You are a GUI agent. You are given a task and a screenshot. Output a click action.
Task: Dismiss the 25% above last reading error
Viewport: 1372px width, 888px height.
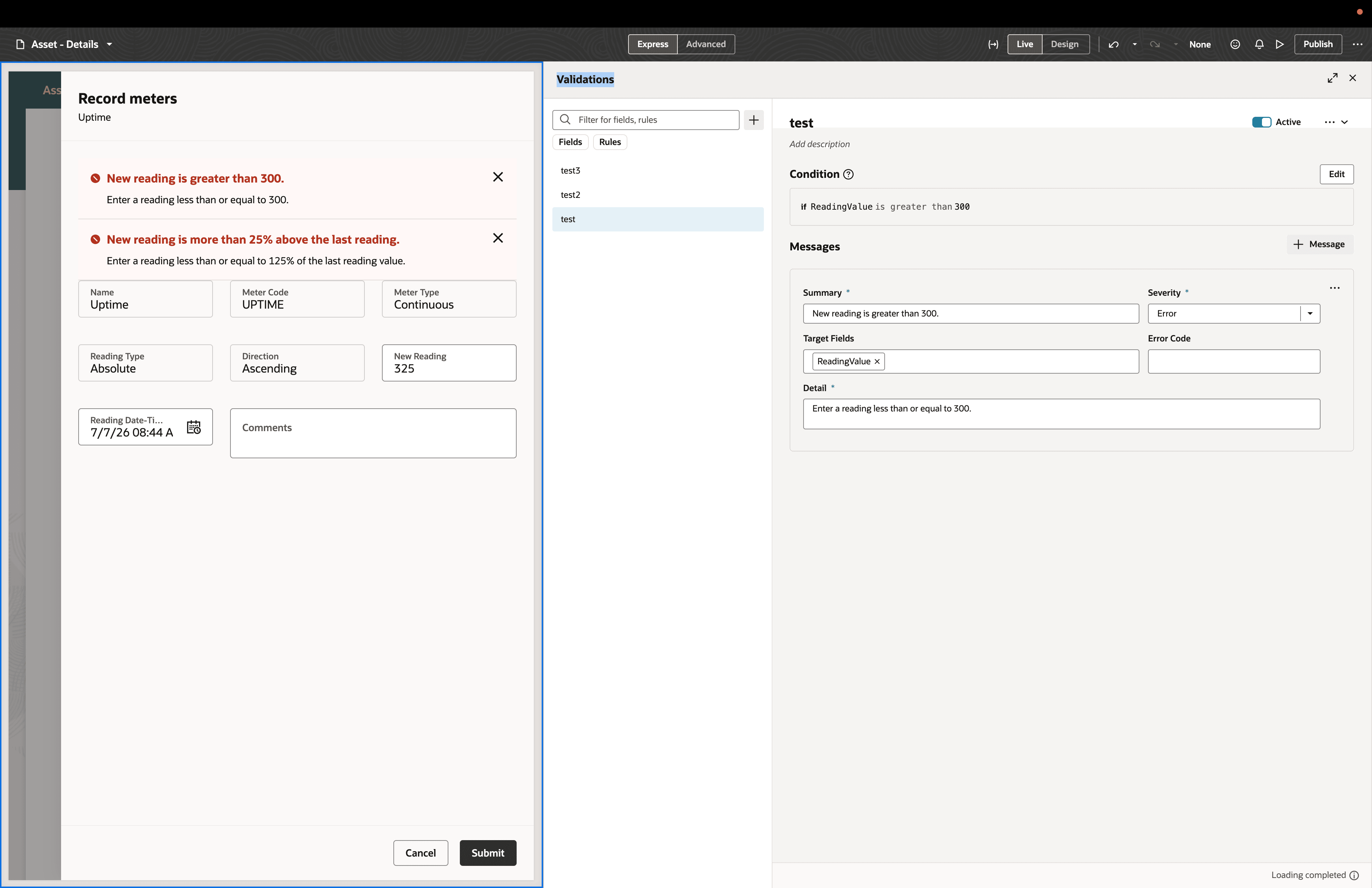click(x=498, y=238)
